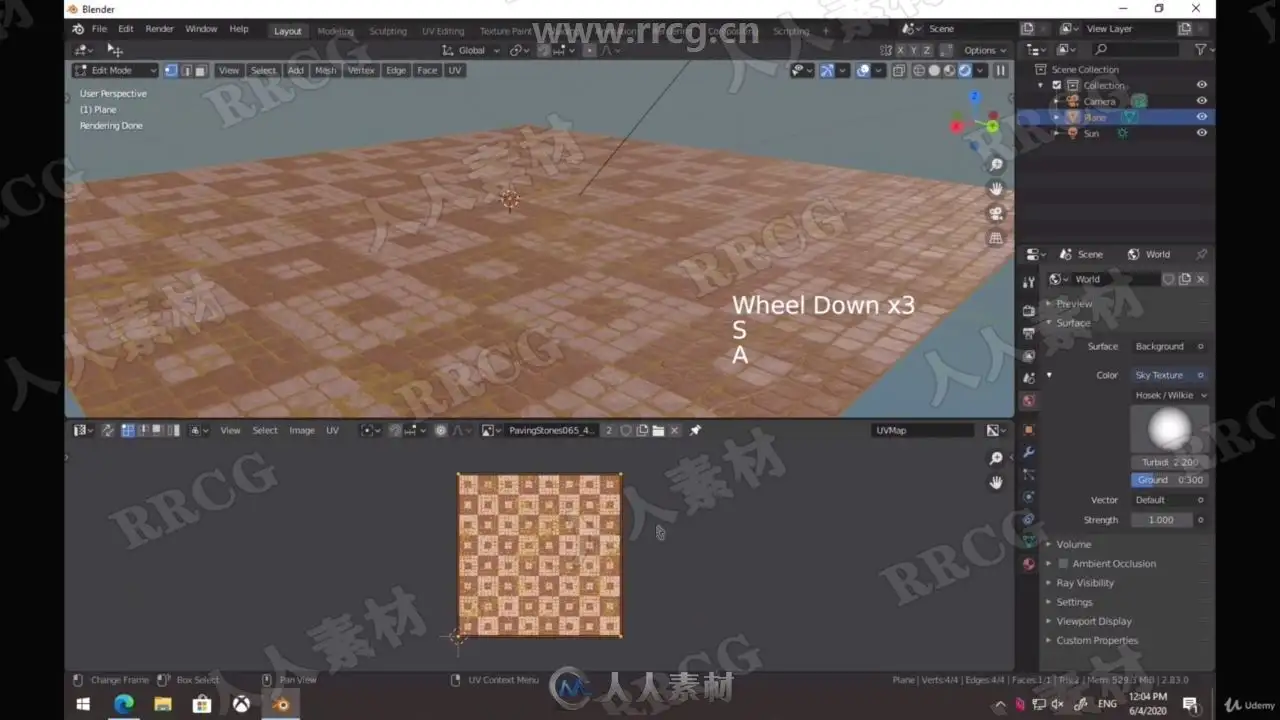Image resolution: width=1280 pixels, height=720 pixels.
Task: Open Material properties tab sphere icon
Action: pyautogui.click(x=1028, y=564)
